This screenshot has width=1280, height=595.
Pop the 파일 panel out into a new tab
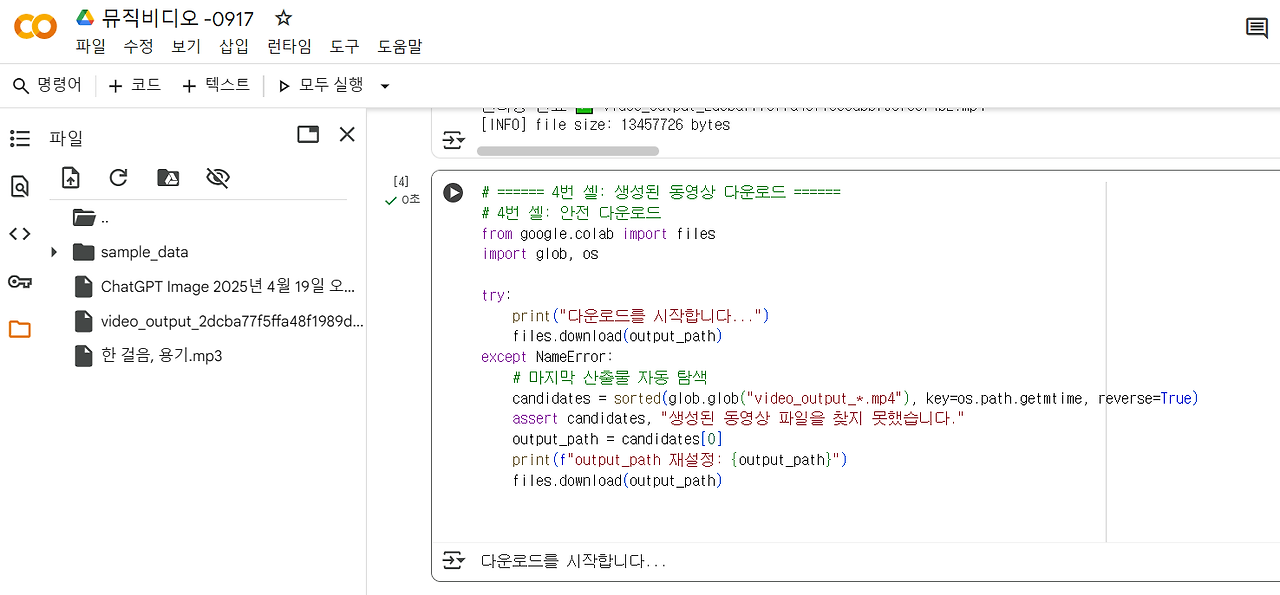click(308, 134)
